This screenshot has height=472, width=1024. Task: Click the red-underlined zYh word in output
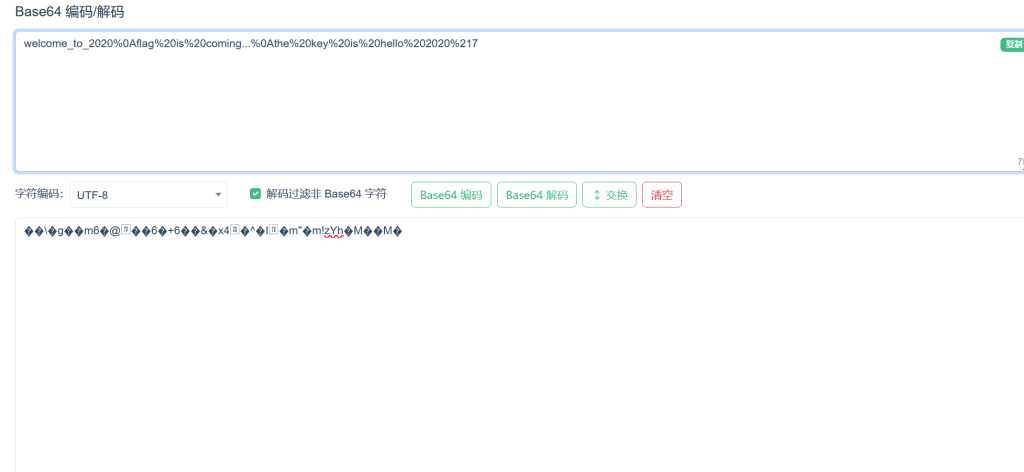(x=334, y=232)
